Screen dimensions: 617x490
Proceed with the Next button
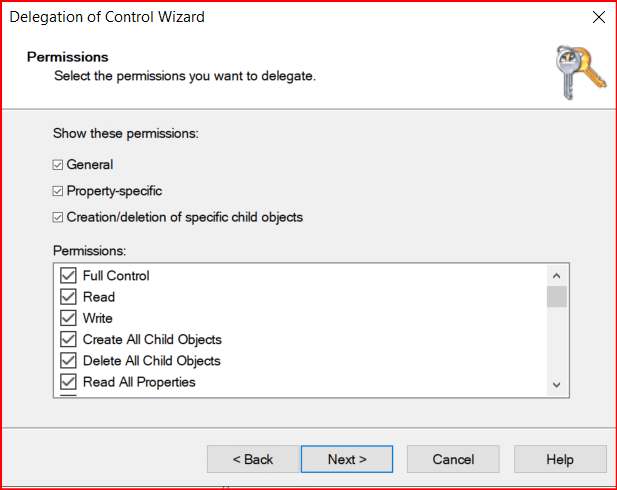pos(347,460)
